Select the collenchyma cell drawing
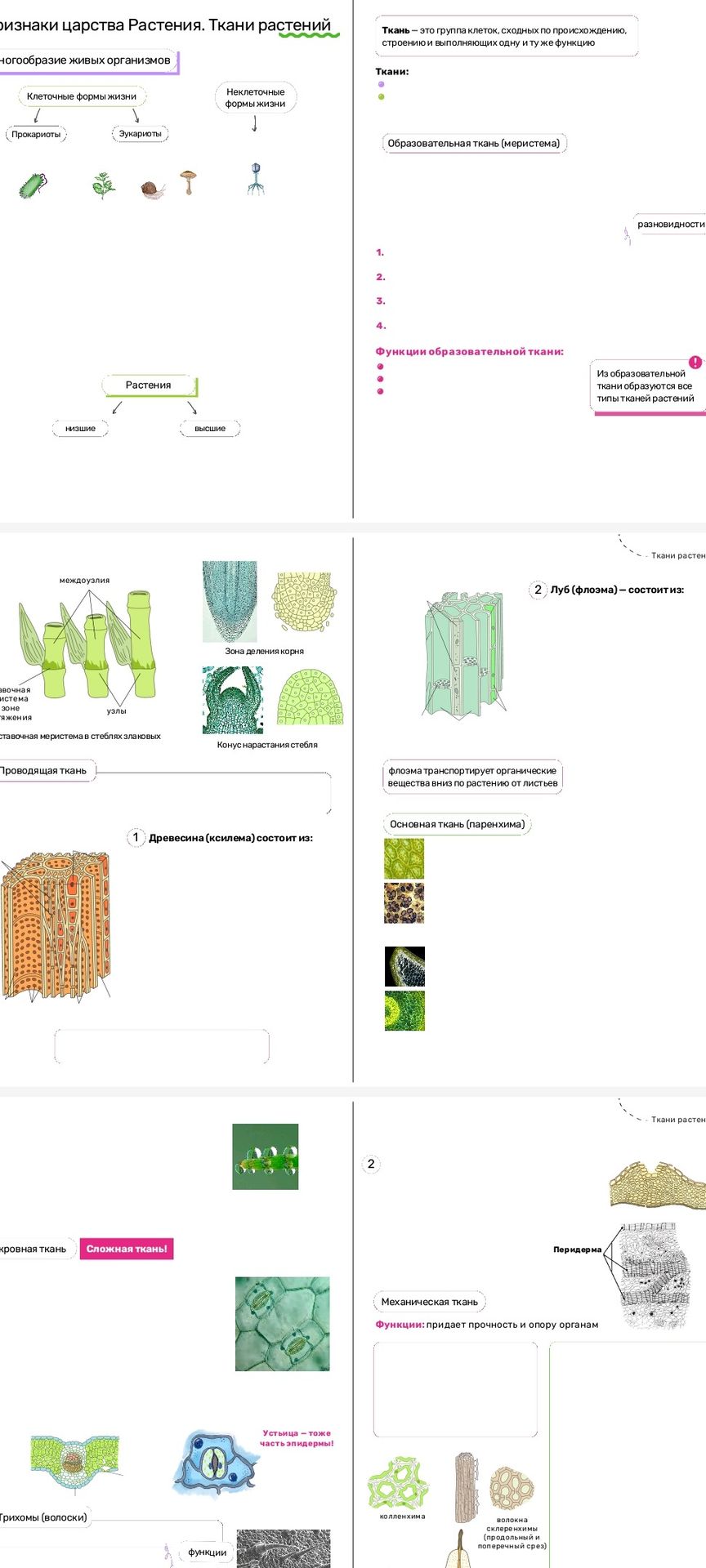The image size is (706, 1568). [398, 1482]
